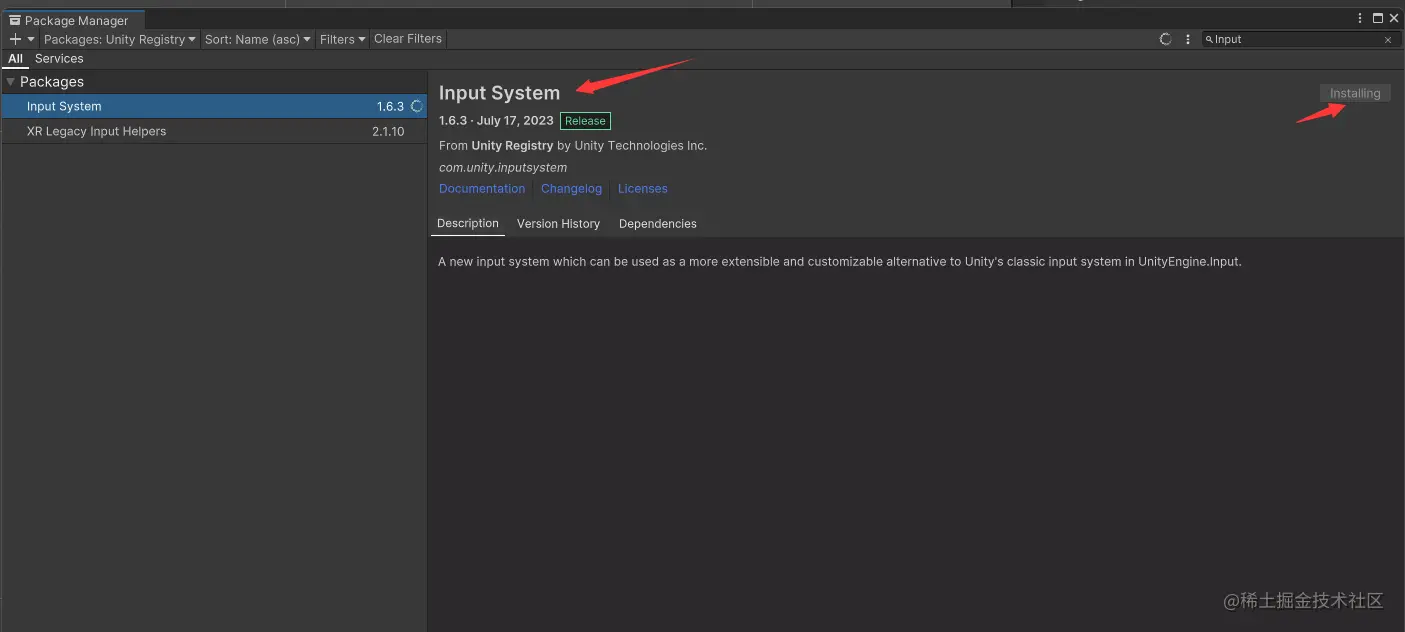Click the Installing button
Viewport: 1405px width, 632px height.
pyautogui.click(x=1355, y=93)
